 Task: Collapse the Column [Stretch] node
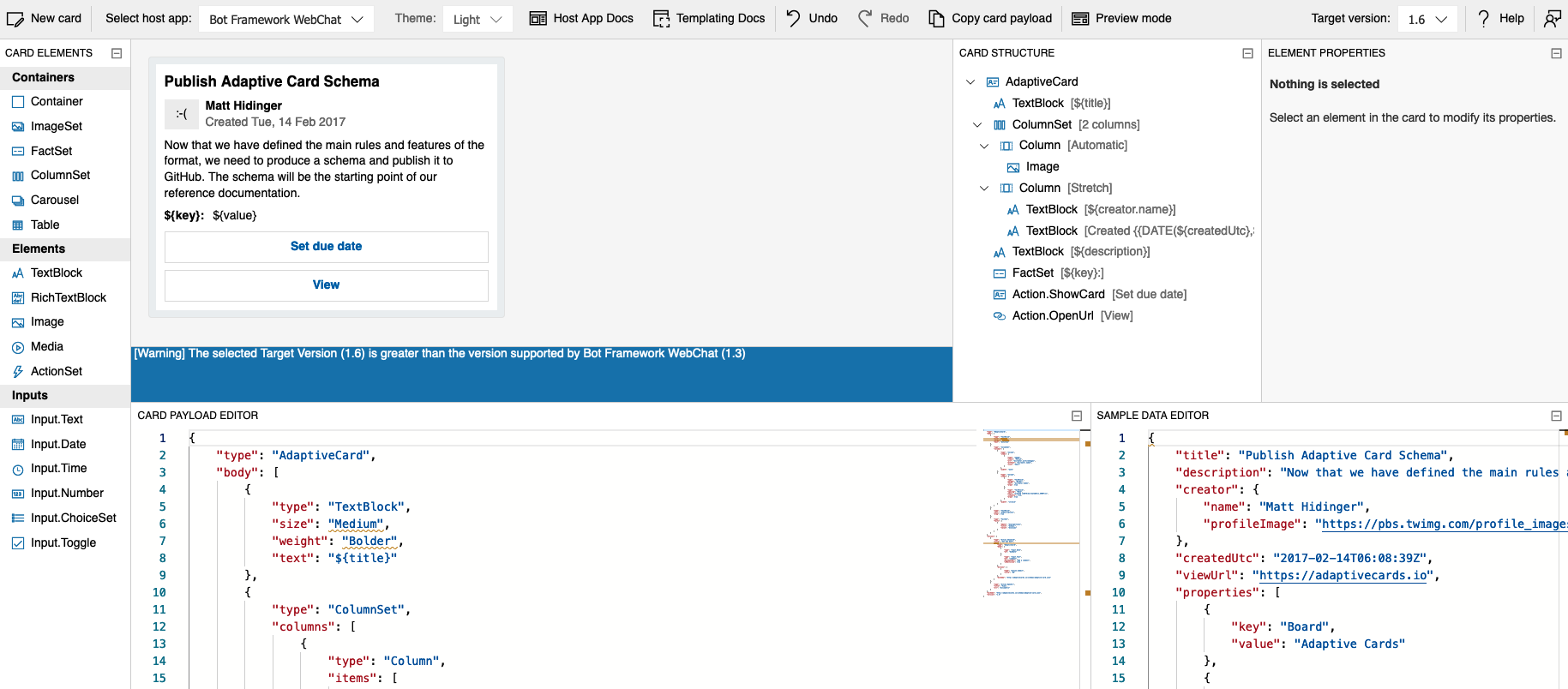click(984, 189)
